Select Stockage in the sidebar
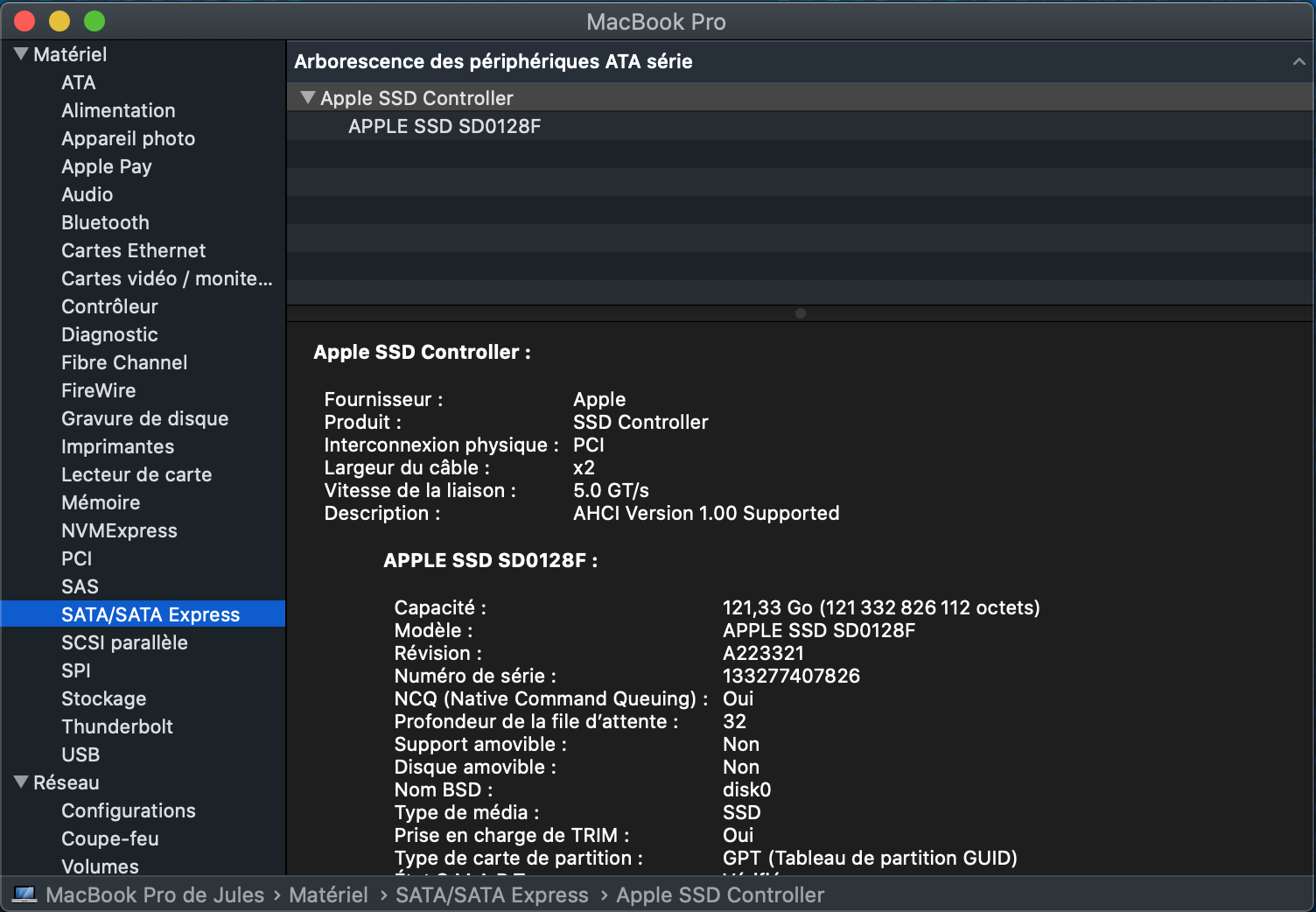Screen dimensions: 1316x912 coord(103,698)
